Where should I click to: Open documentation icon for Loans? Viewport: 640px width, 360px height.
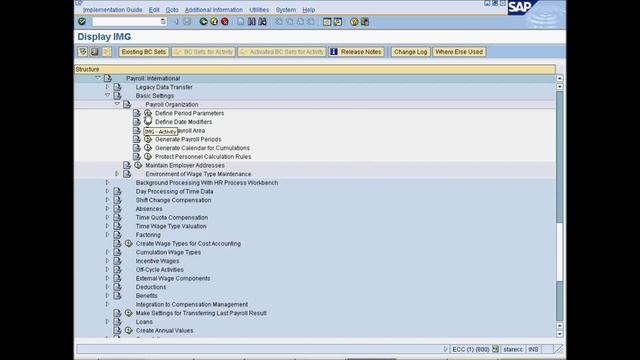pyautogui.click(x=117, y=322)
